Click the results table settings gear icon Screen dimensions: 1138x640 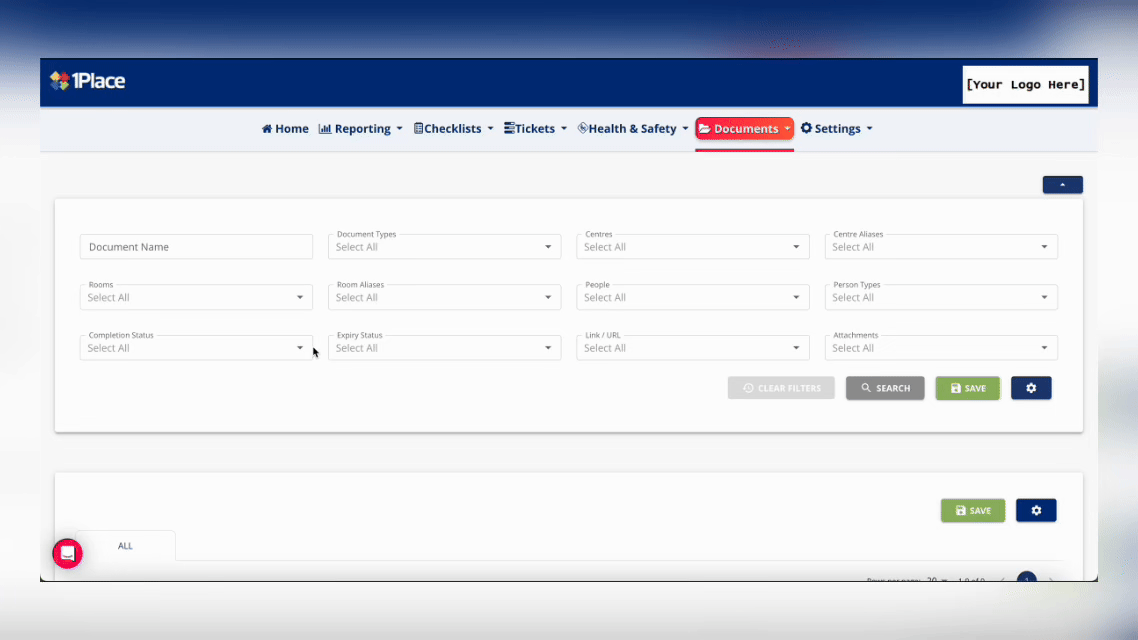pos(1036,510)
